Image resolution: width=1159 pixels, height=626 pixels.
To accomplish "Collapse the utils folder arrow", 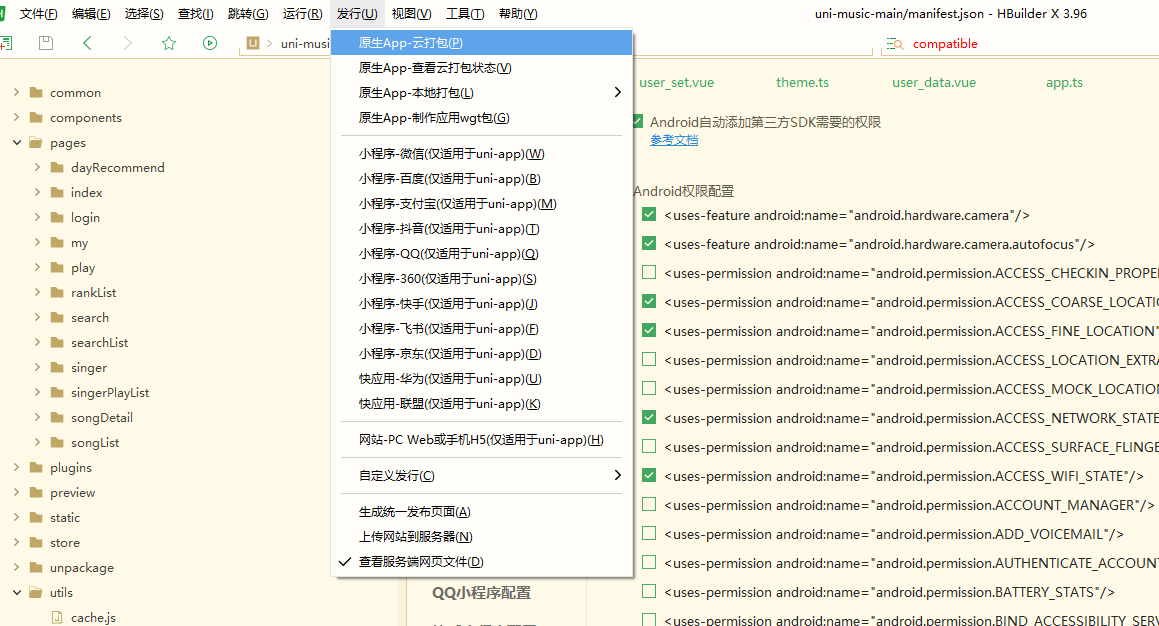I will click(16, 592).
